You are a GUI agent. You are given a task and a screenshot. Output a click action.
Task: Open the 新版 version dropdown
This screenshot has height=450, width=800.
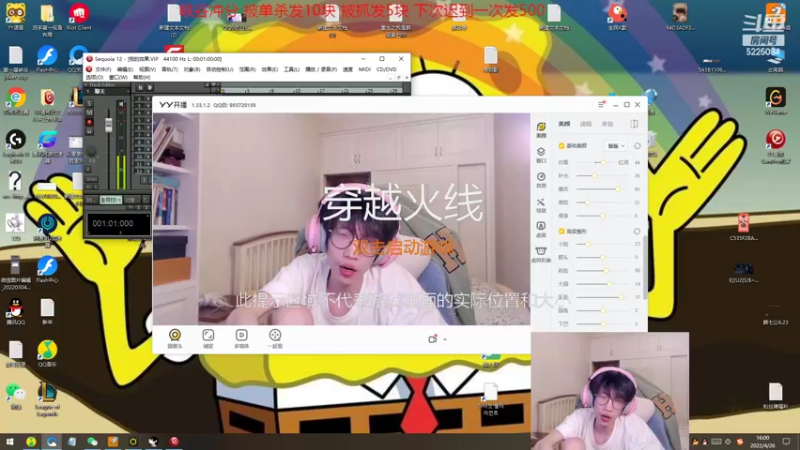pyautogui.click(x=616, y=146)
